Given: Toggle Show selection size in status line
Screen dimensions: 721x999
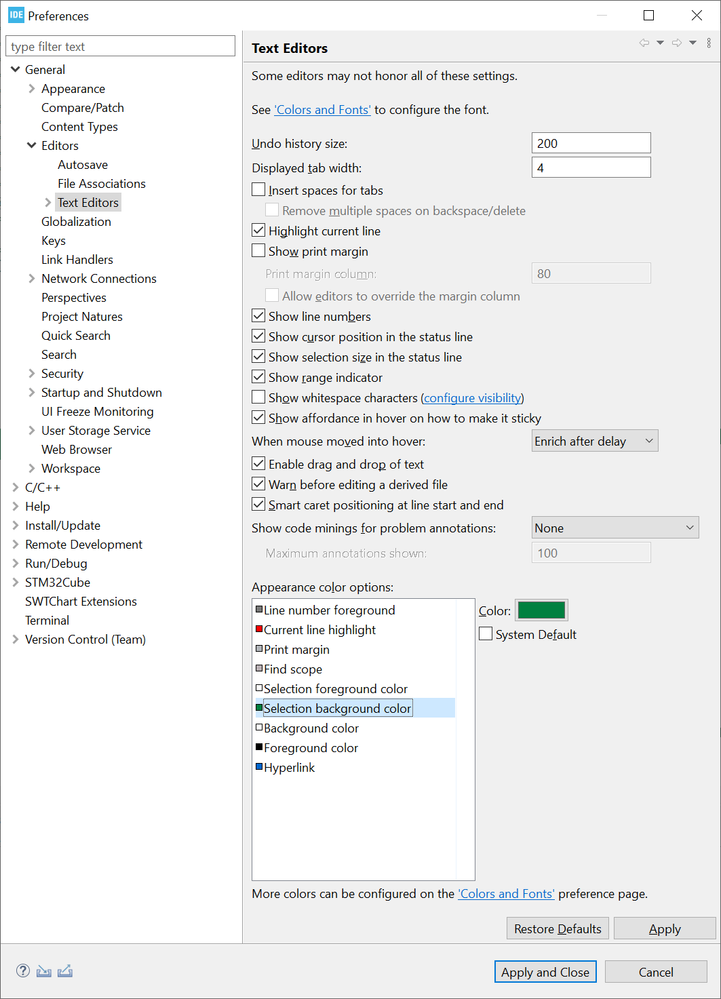Looking at the screenshot, I should (259, 357).
